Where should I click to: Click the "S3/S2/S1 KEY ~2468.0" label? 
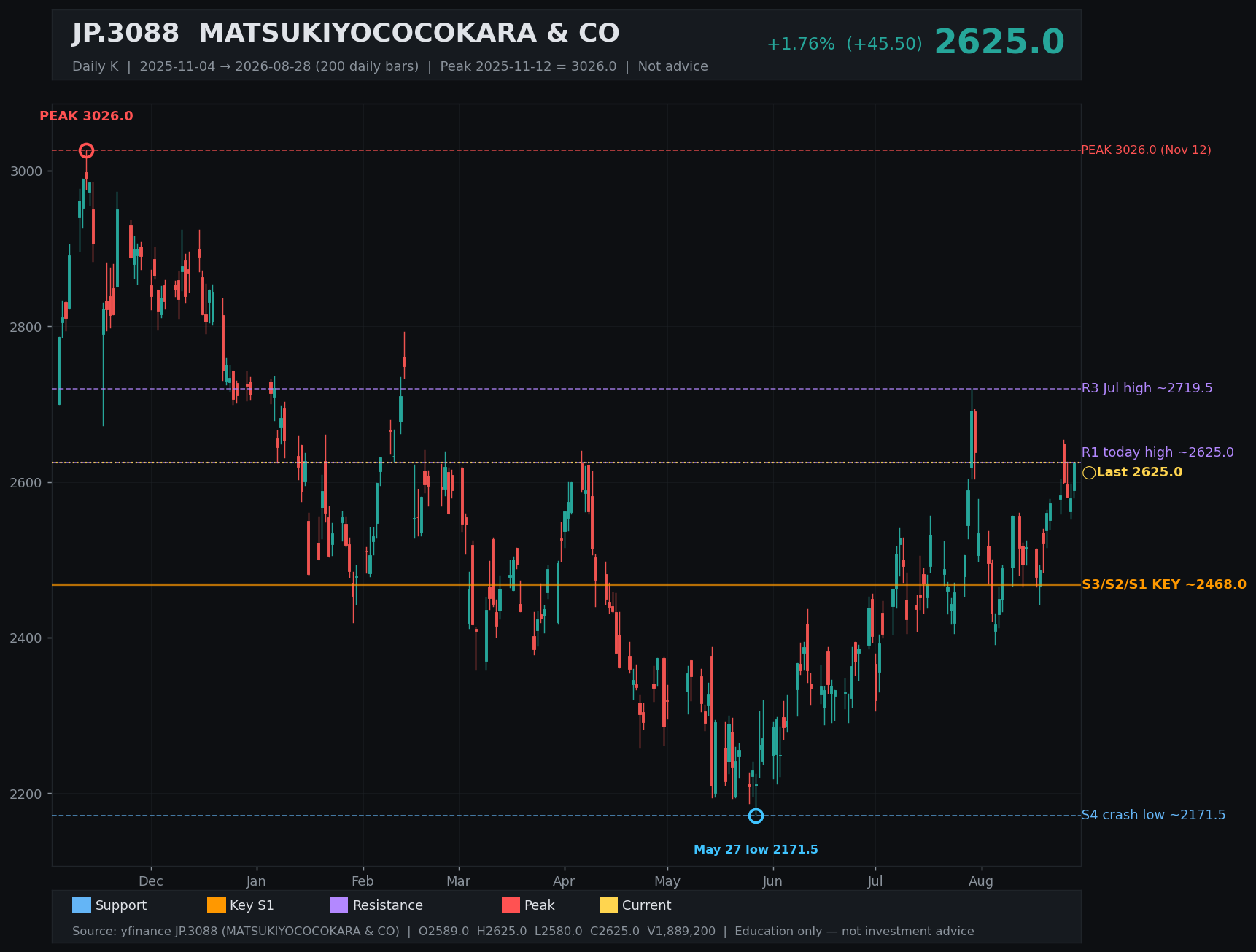point(1164,584)
